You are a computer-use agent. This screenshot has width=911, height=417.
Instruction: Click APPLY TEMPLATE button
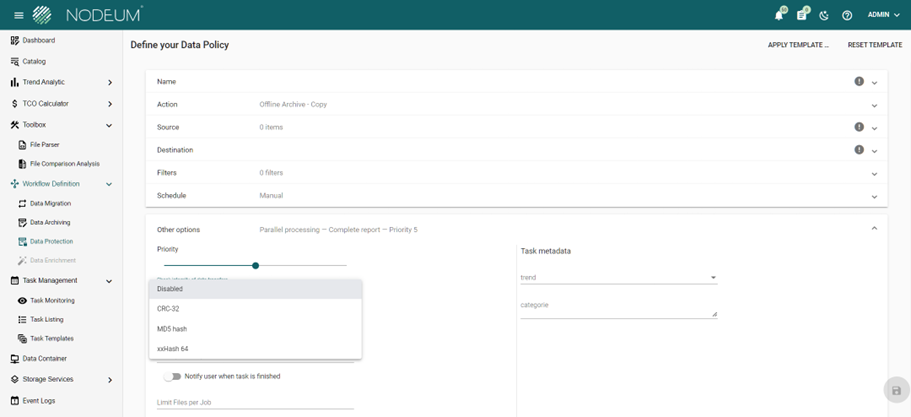click(798, 45)
